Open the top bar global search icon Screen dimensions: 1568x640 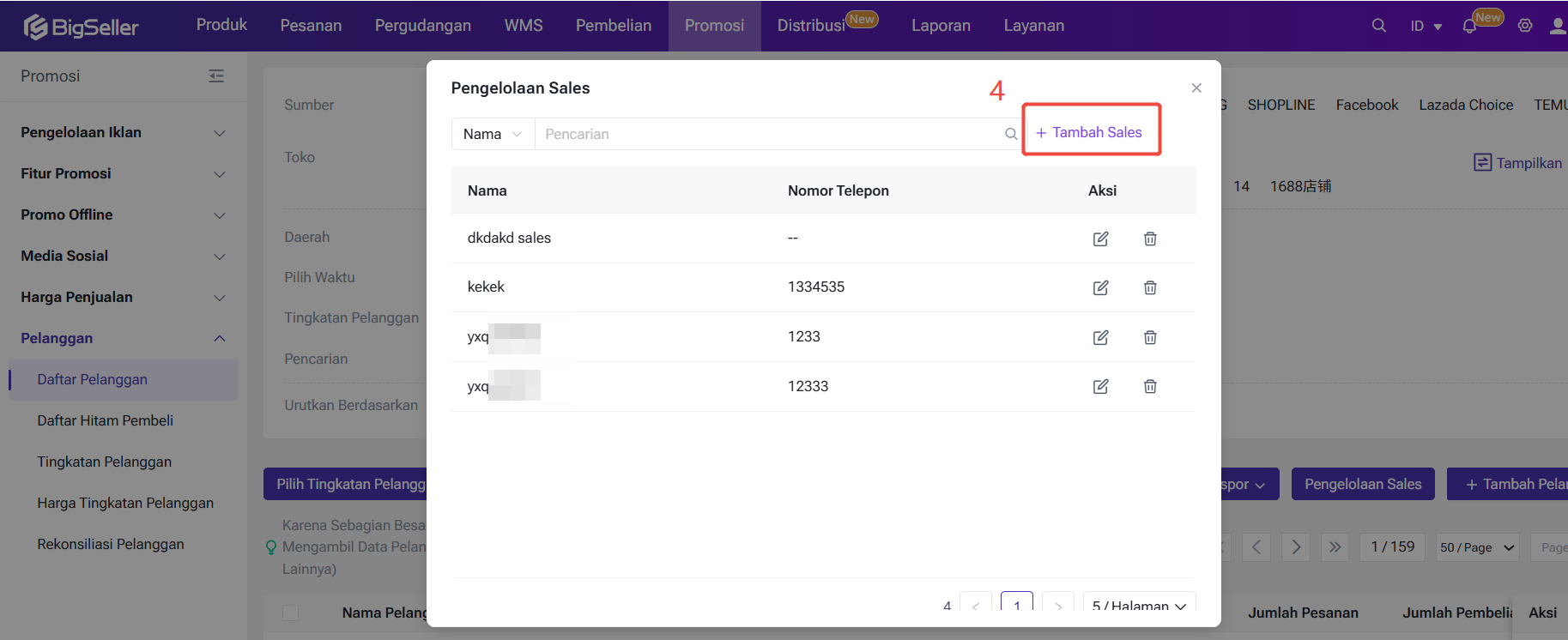coord(1378,26)
